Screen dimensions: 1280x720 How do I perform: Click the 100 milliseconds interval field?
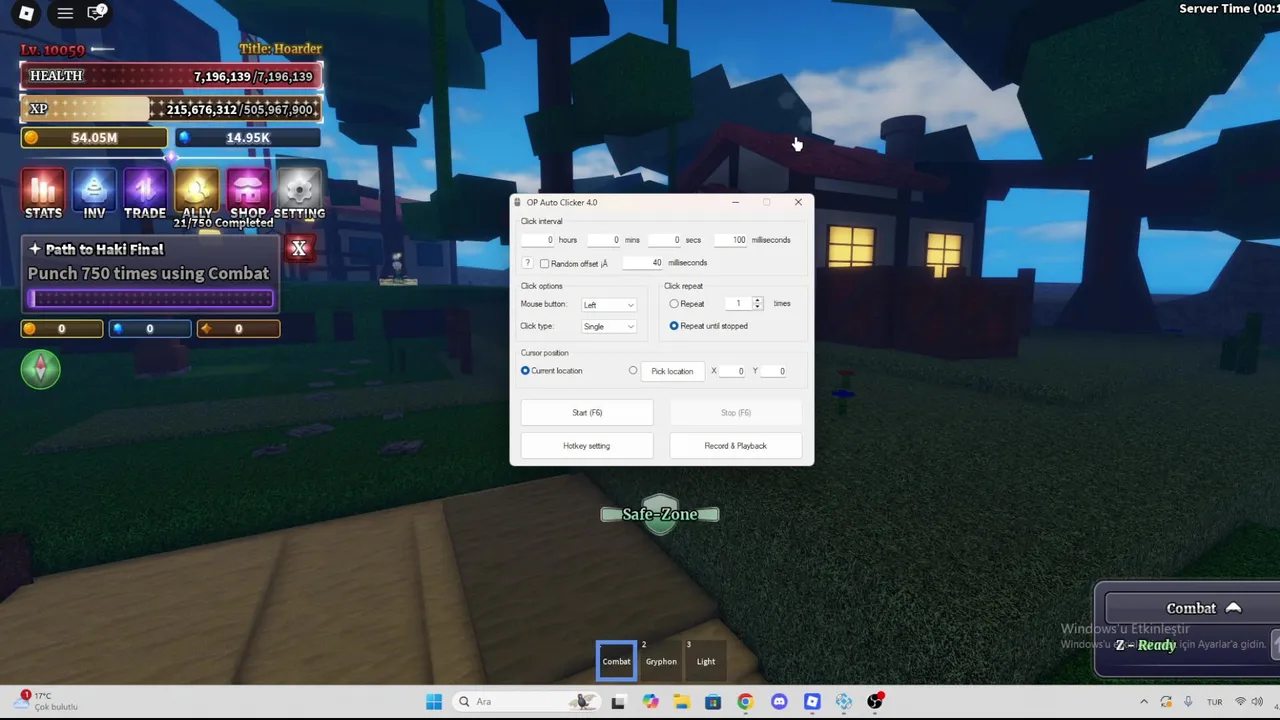click(x=730, y=240)
